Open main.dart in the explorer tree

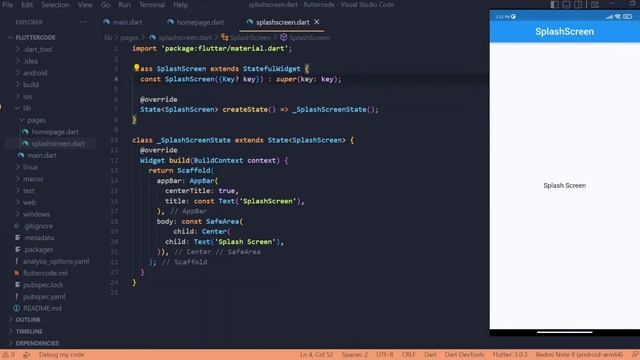(x=42, y=156)
